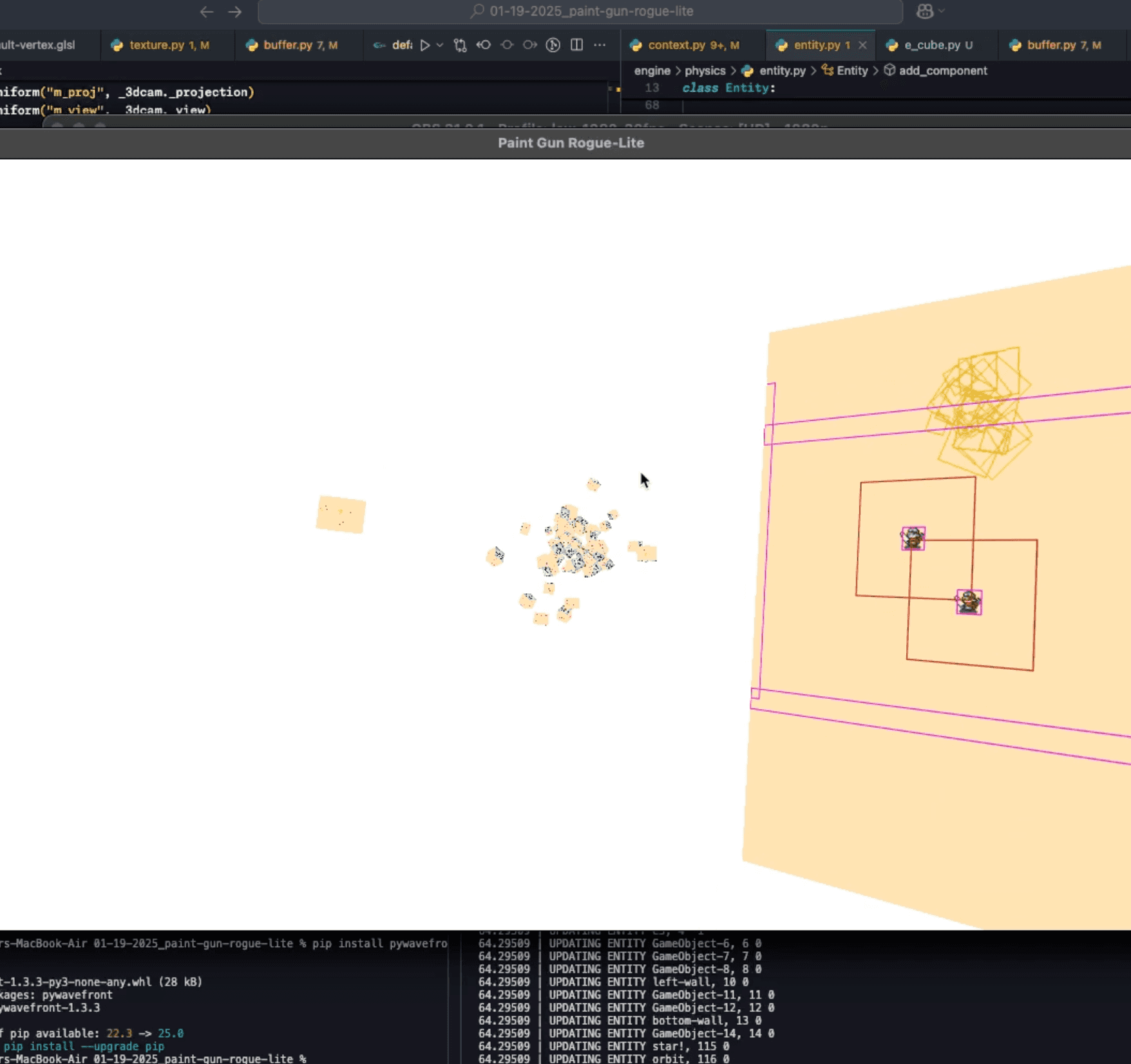Open the timeline clock icon

553,45
